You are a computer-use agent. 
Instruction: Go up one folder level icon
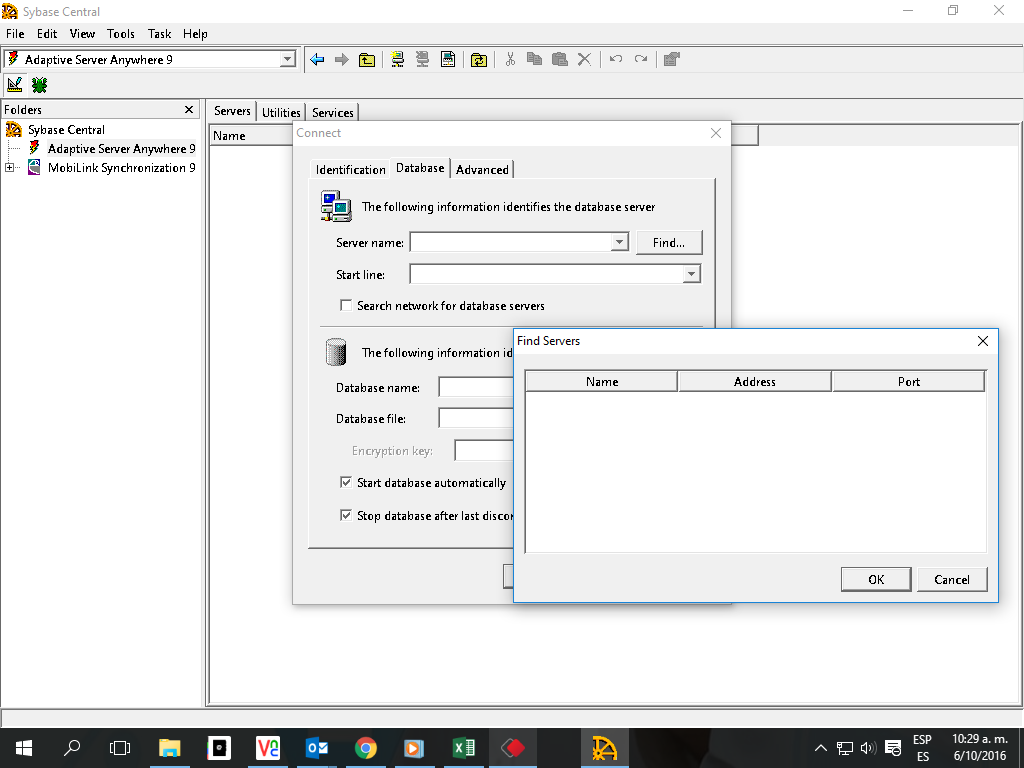[367, 59]
